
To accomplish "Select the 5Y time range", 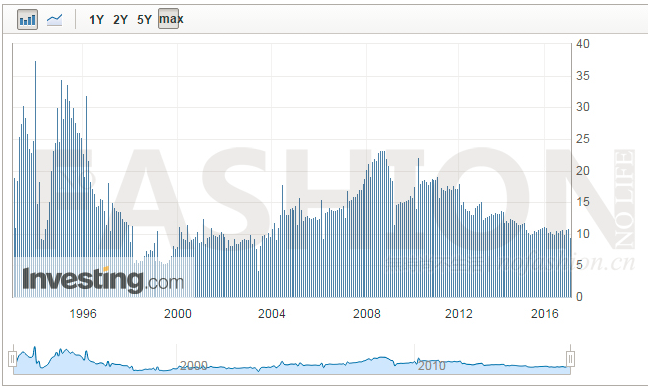I will (144, 19).
